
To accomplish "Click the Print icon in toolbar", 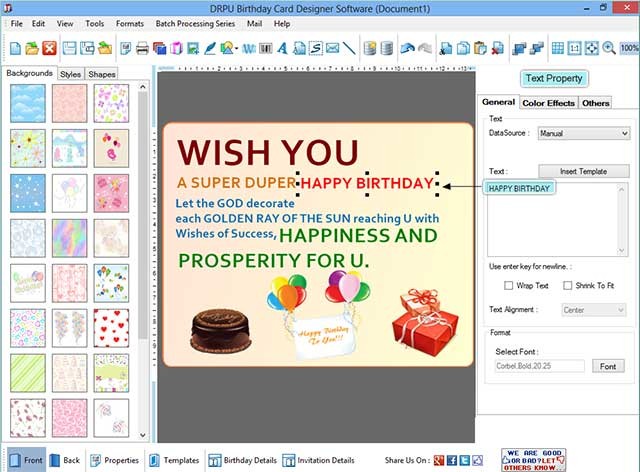I will 142,48.
